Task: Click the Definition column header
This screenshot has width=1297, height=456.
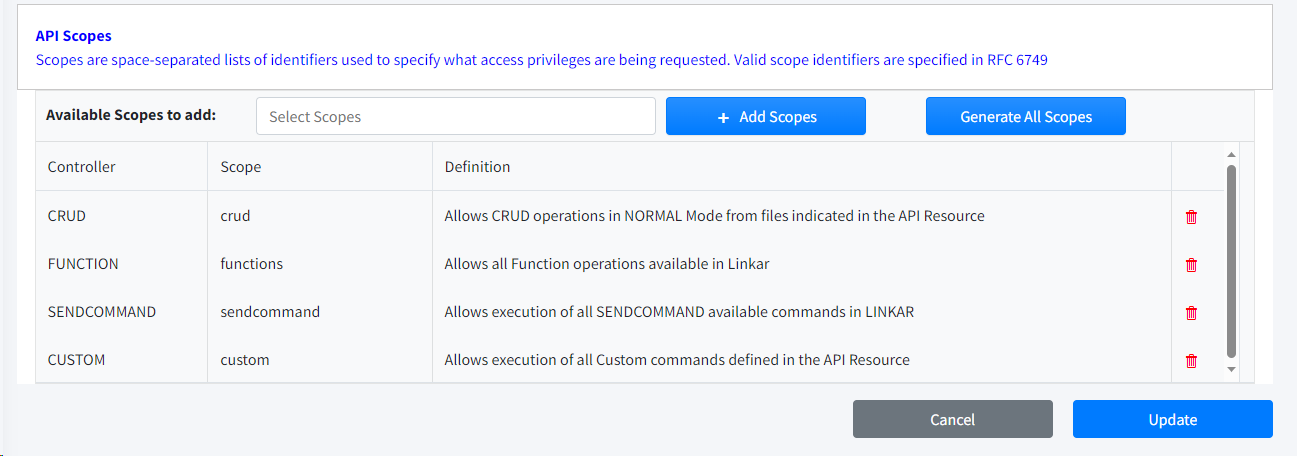Action: pos(477,167)
